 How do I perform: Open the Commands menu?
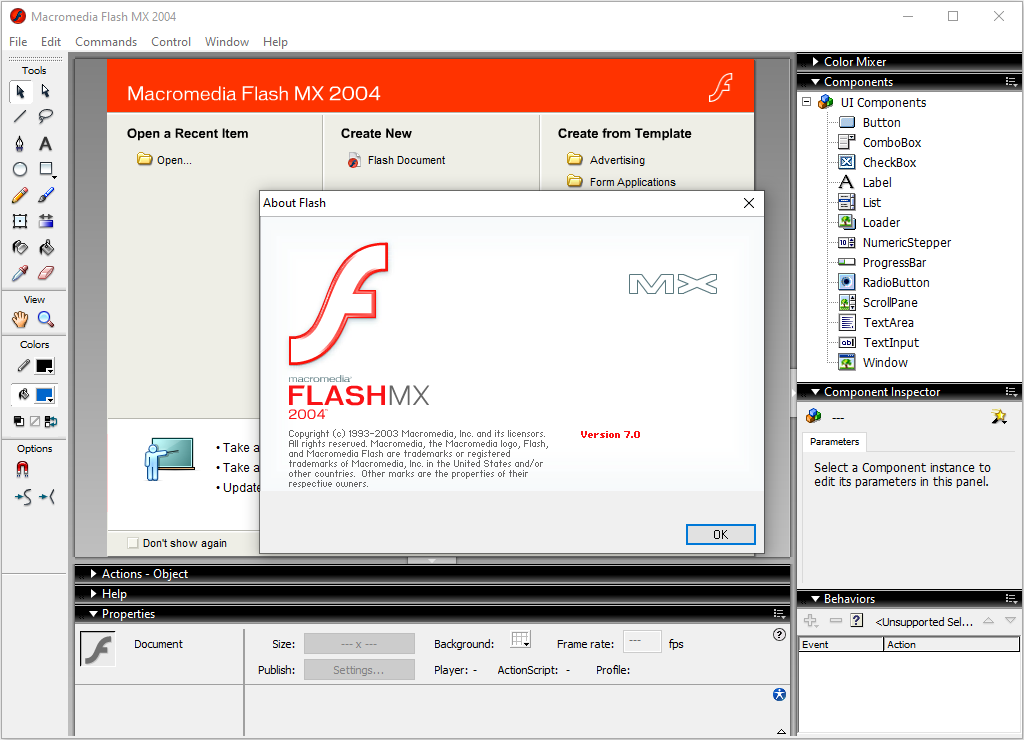(x=106, y=42)
